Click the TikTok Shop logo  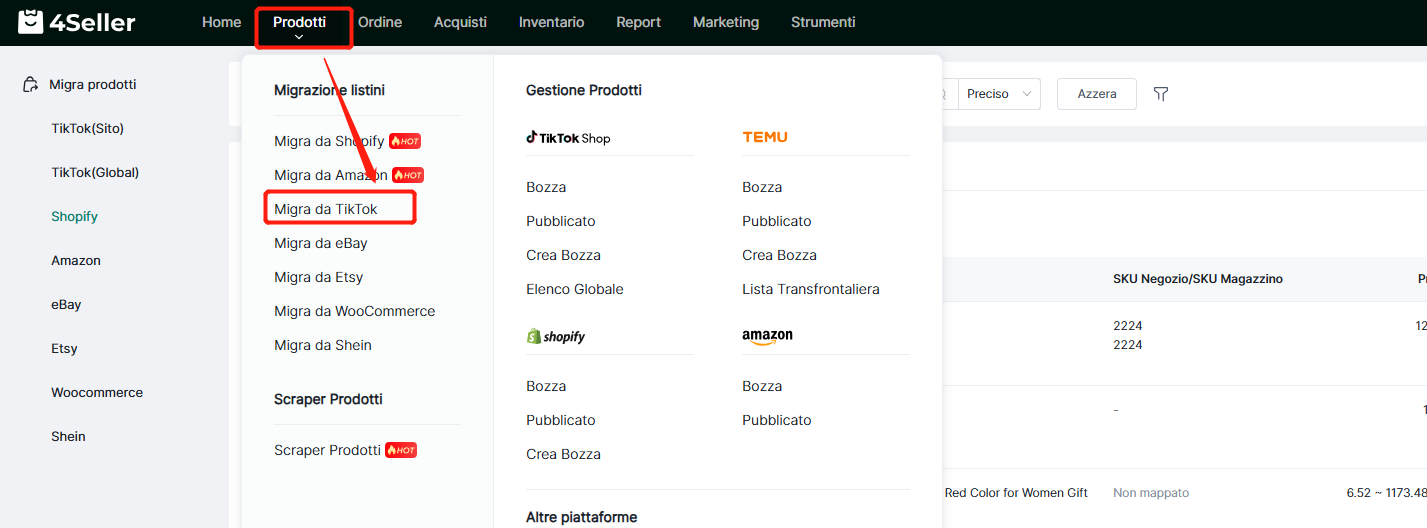click(x=568, y=138)
